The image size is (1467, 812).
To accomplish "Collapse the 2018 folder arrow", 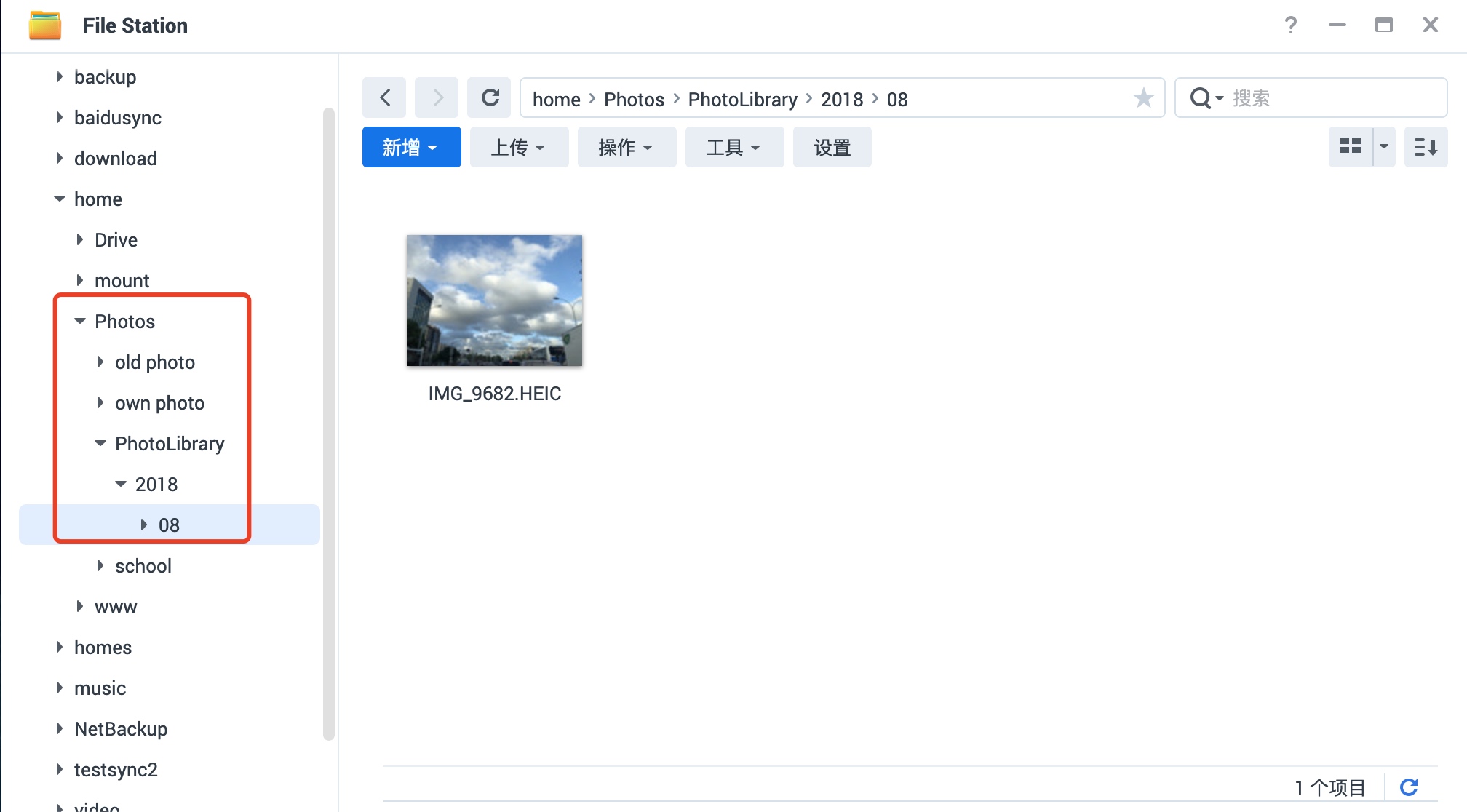I will coord(121,484).
